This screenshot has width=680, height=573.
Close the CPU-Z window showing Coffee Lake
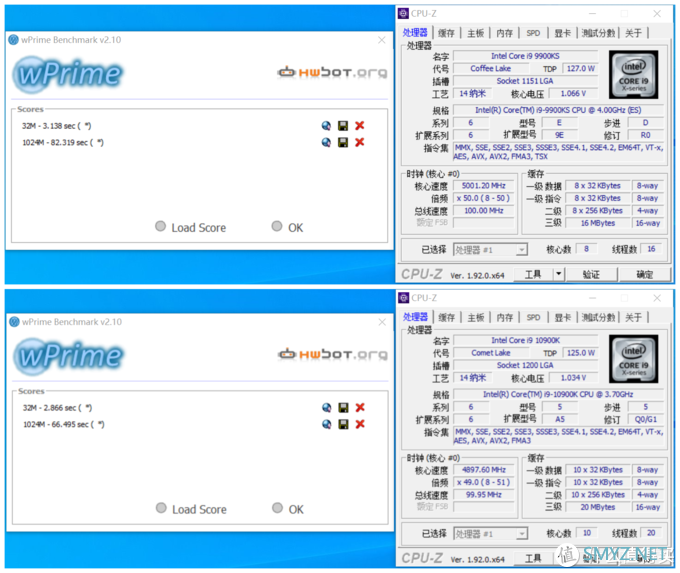(657, 14)
